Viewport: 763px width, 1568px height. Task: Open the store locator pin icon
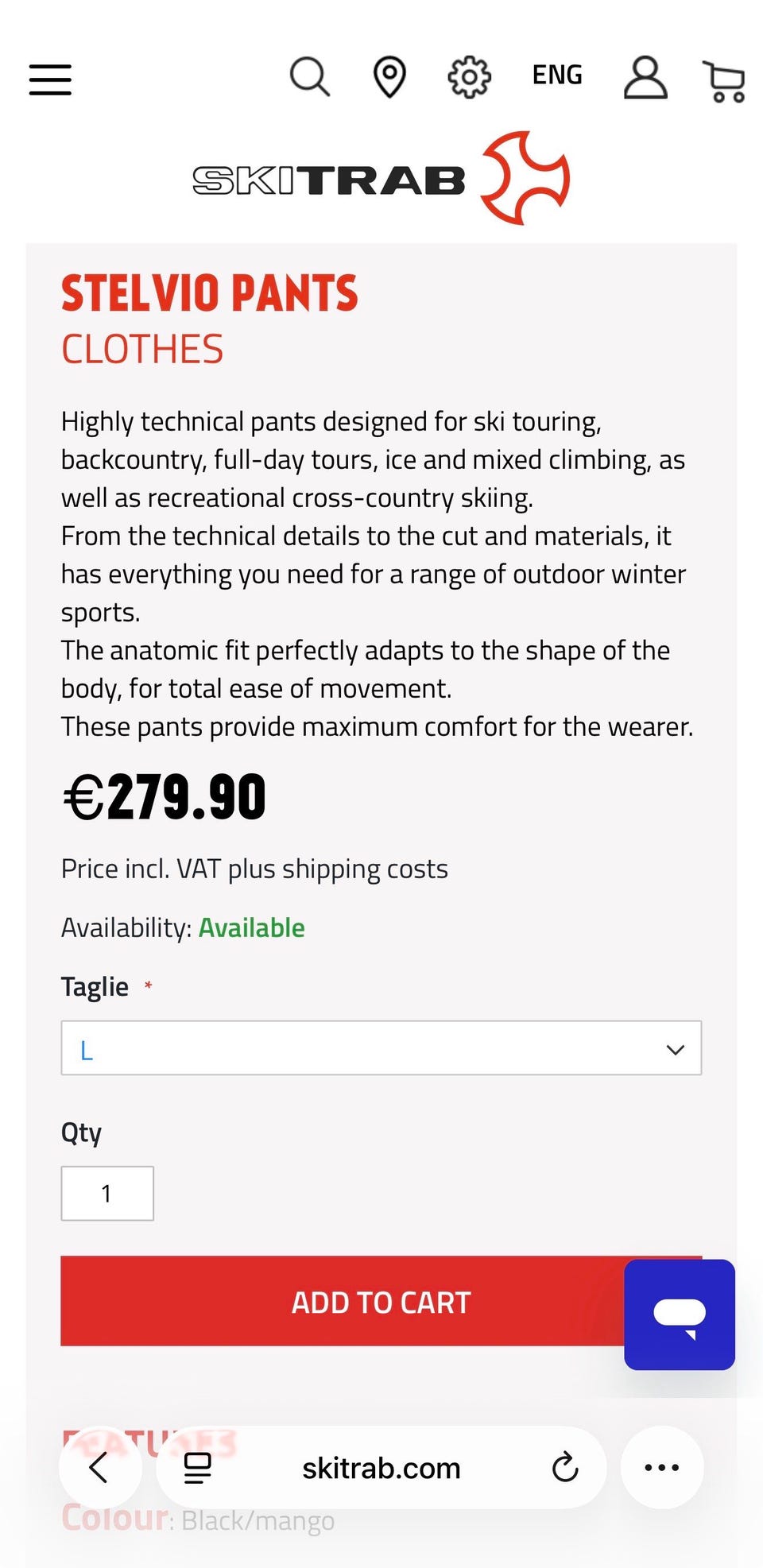point(389,77)
